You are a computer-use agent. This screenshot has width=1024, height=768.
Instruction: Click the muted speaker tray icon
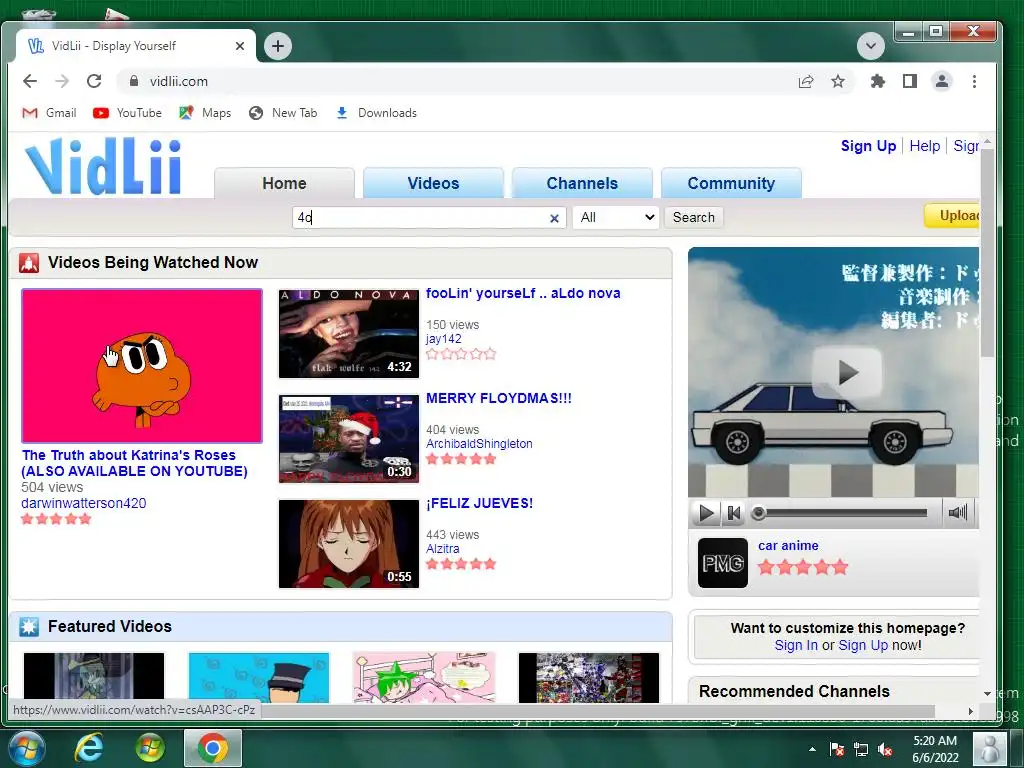(885, 749)
